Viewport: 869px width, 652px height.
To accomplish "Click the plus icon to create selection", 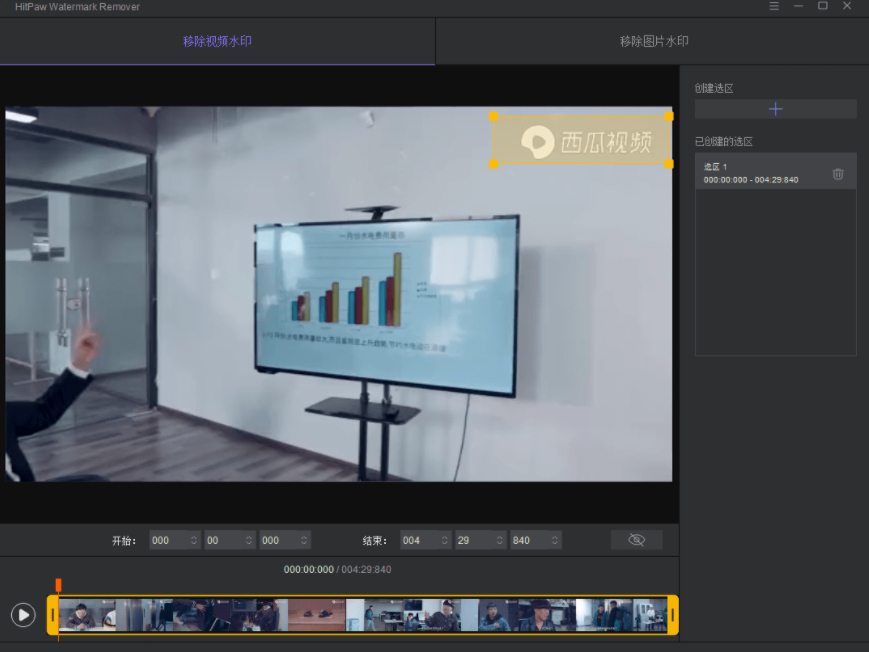I will pyautogui.click(x=775, y=109).
